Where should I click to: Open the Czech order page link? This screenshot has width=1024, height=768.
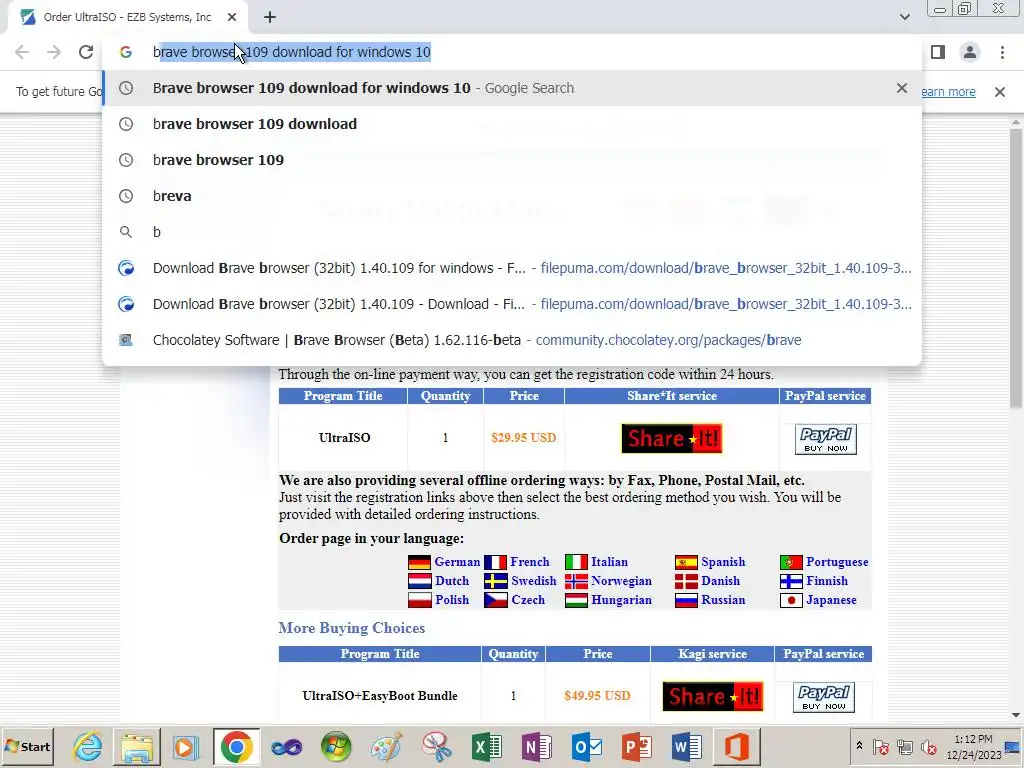[x=528, y=600]
